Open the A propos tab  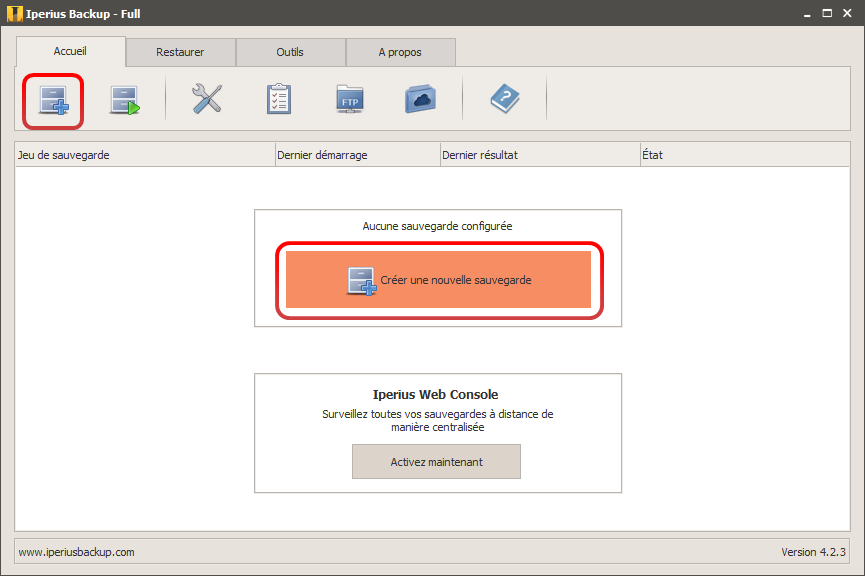(401, 52)
